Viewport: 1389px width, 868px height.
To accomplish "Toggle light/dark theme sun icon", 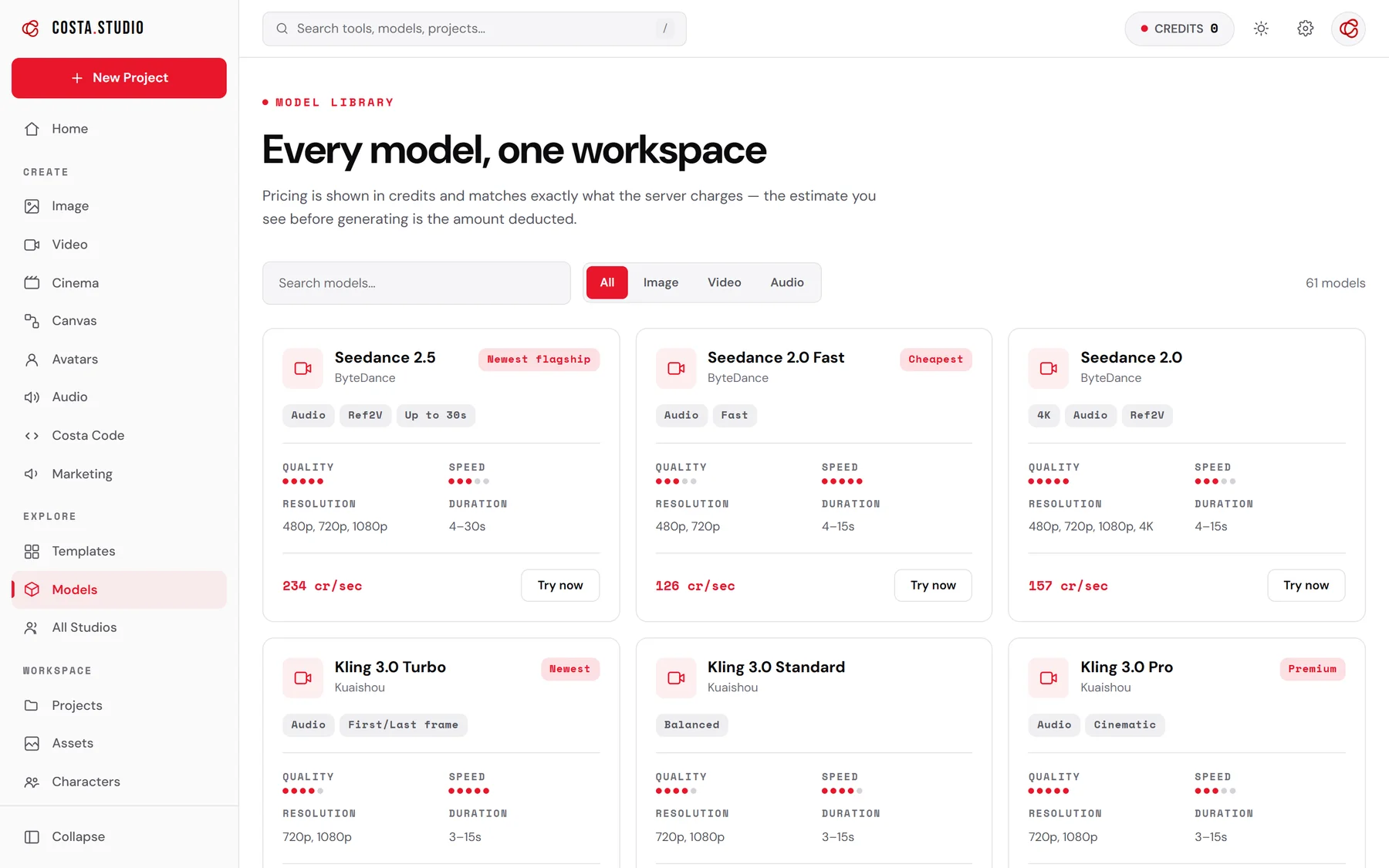I will click(1261, 29).
